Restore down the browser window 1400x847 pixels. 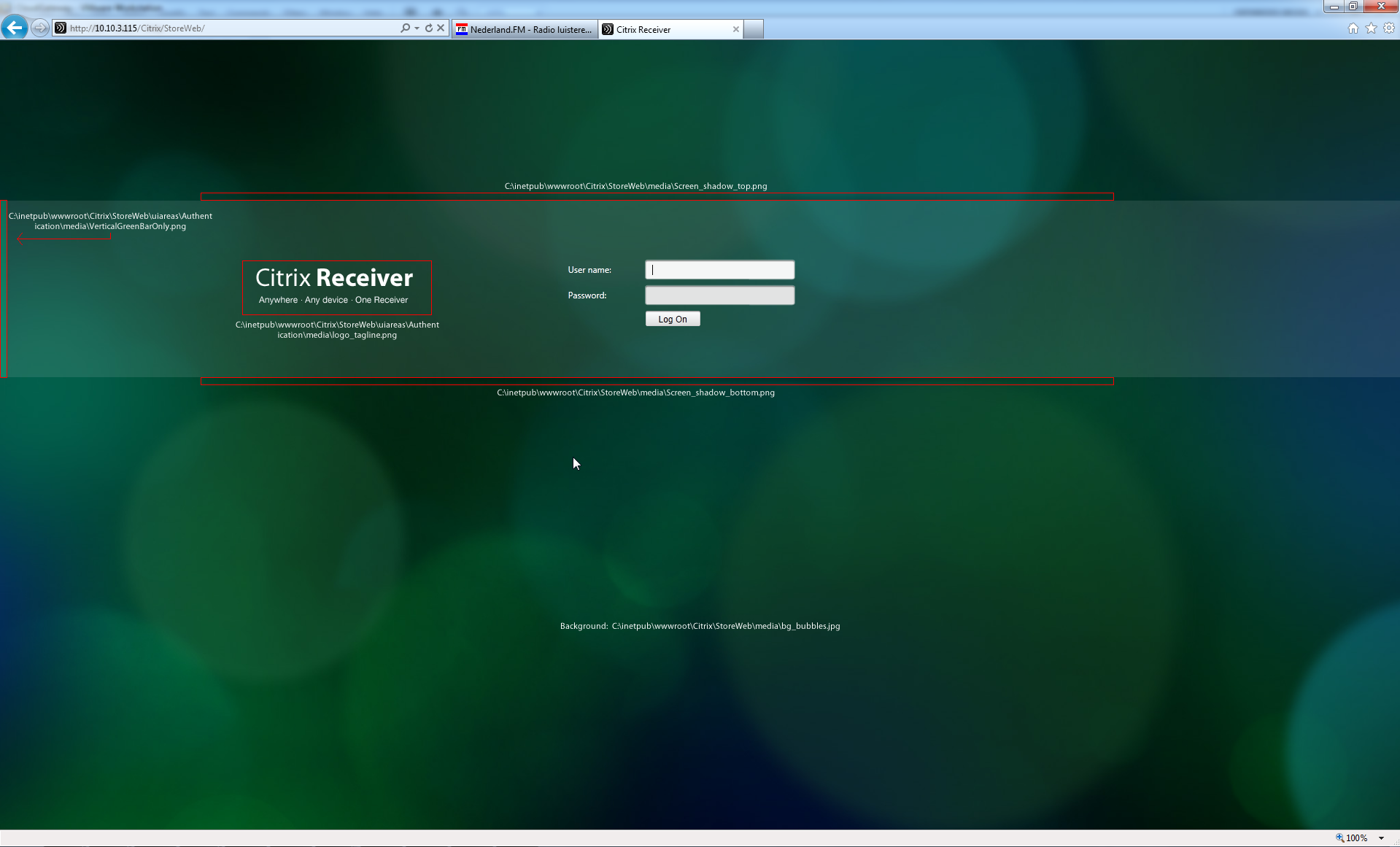click(x=1353, y=7)
